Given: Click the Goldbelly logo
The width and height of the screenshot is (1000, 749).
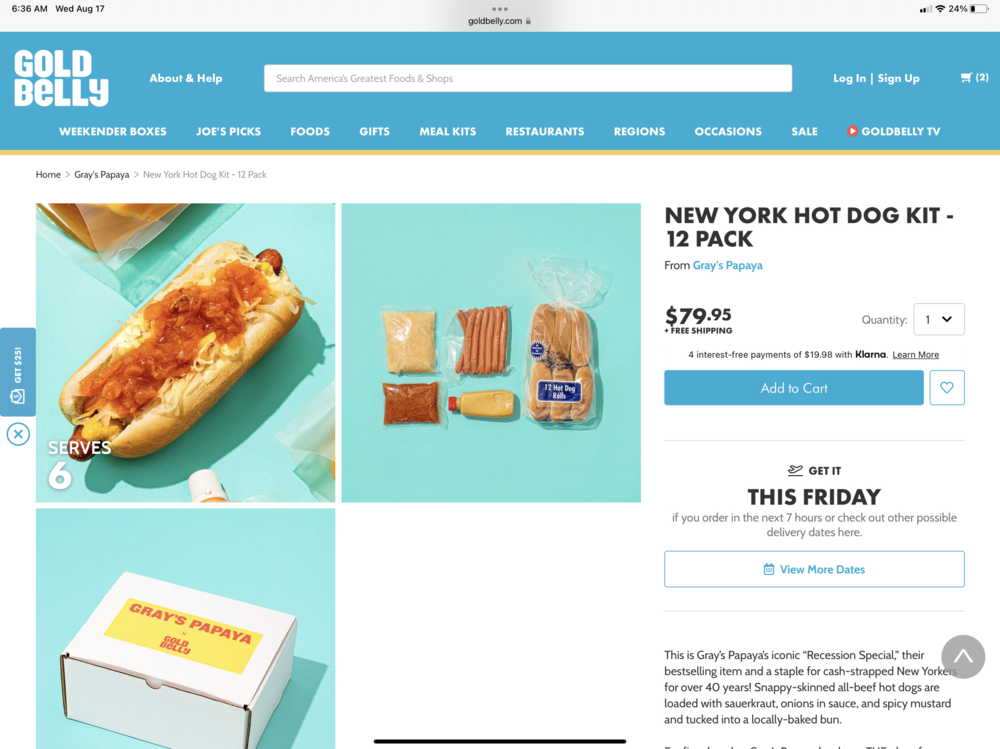Looking at the screenshot, I should (61, 78).
